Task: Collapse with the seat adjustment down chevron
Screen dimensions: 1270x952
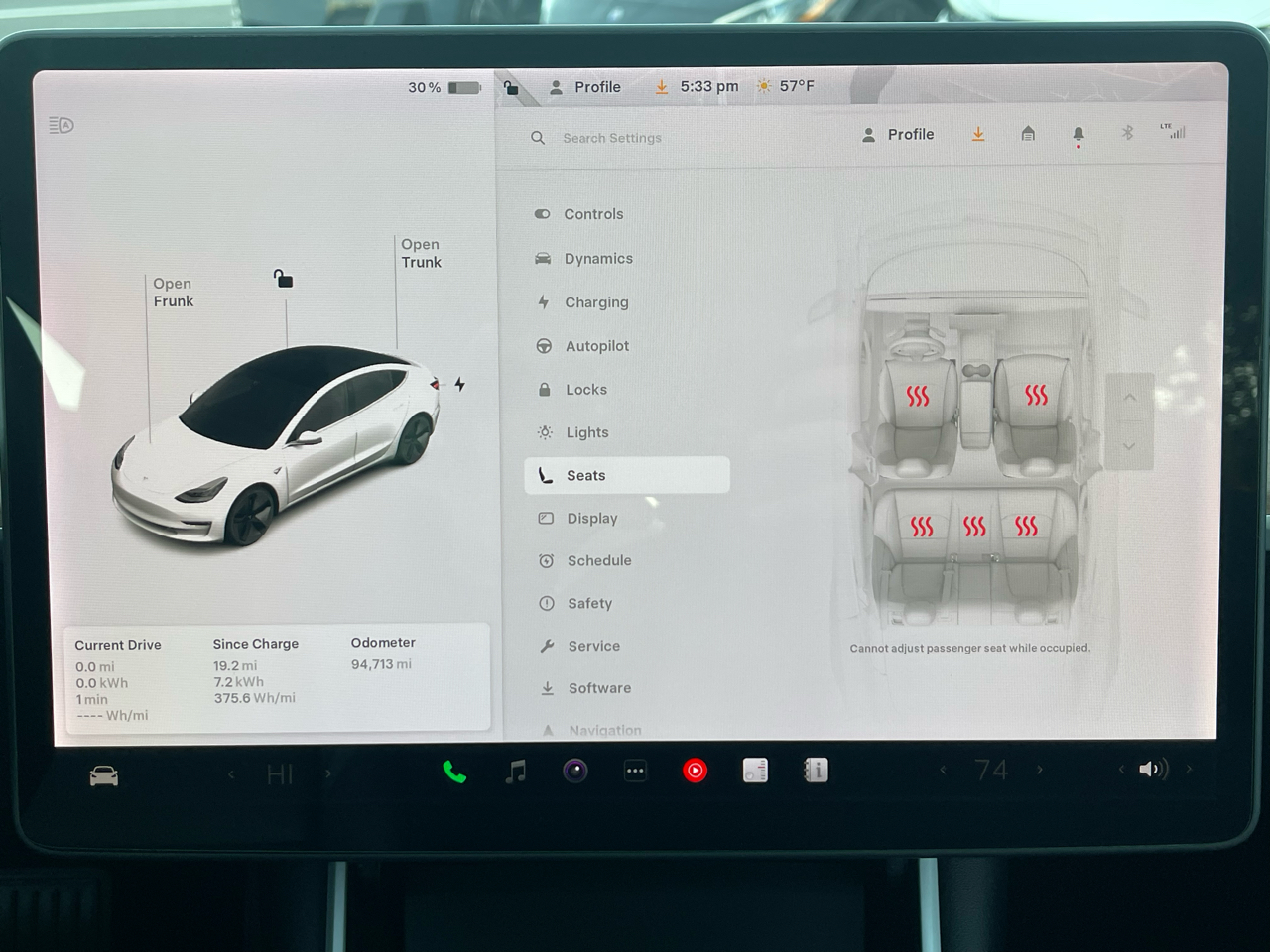Action: 1131,446
